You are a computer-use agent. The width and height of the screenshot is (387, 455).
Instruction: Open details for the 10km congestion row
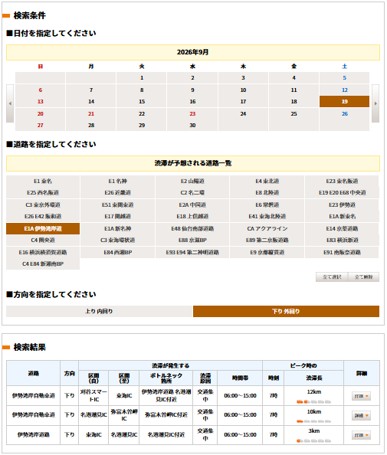(361, 416)
